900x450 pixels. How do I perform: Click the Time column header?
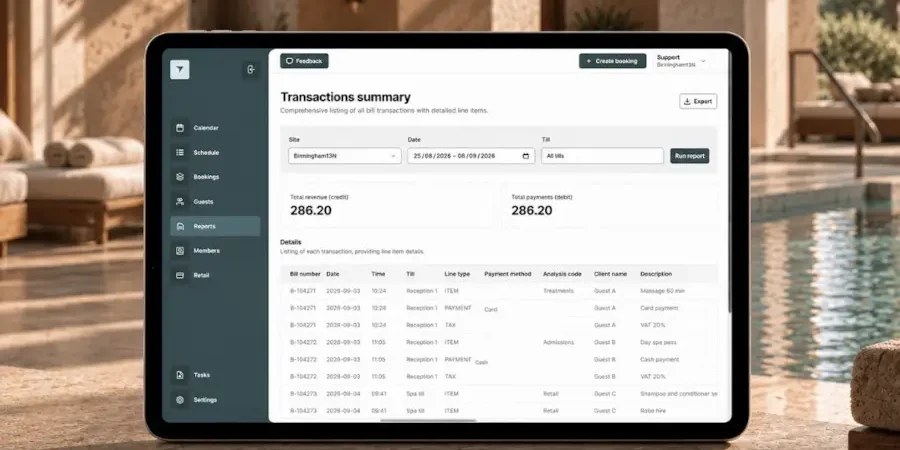(378, 274)
